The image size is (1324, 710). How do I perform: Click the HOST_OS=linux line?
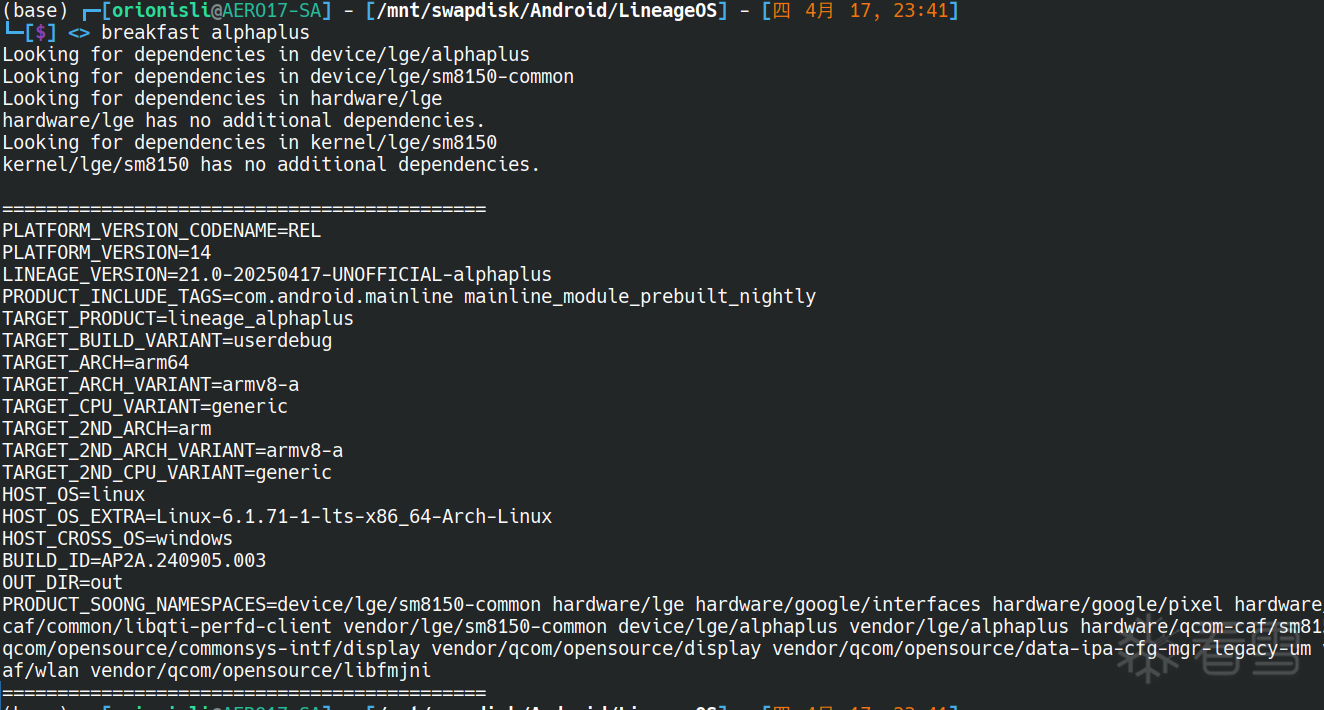coord(73,495)
